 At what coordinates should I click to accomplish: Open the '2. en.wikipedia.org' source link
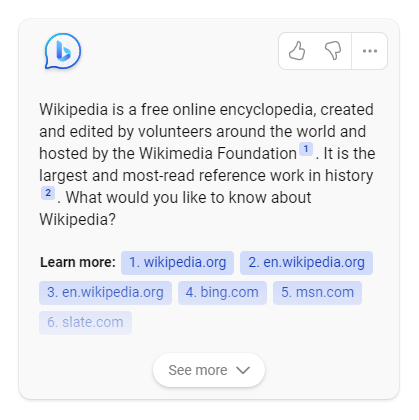click(306, 263)
